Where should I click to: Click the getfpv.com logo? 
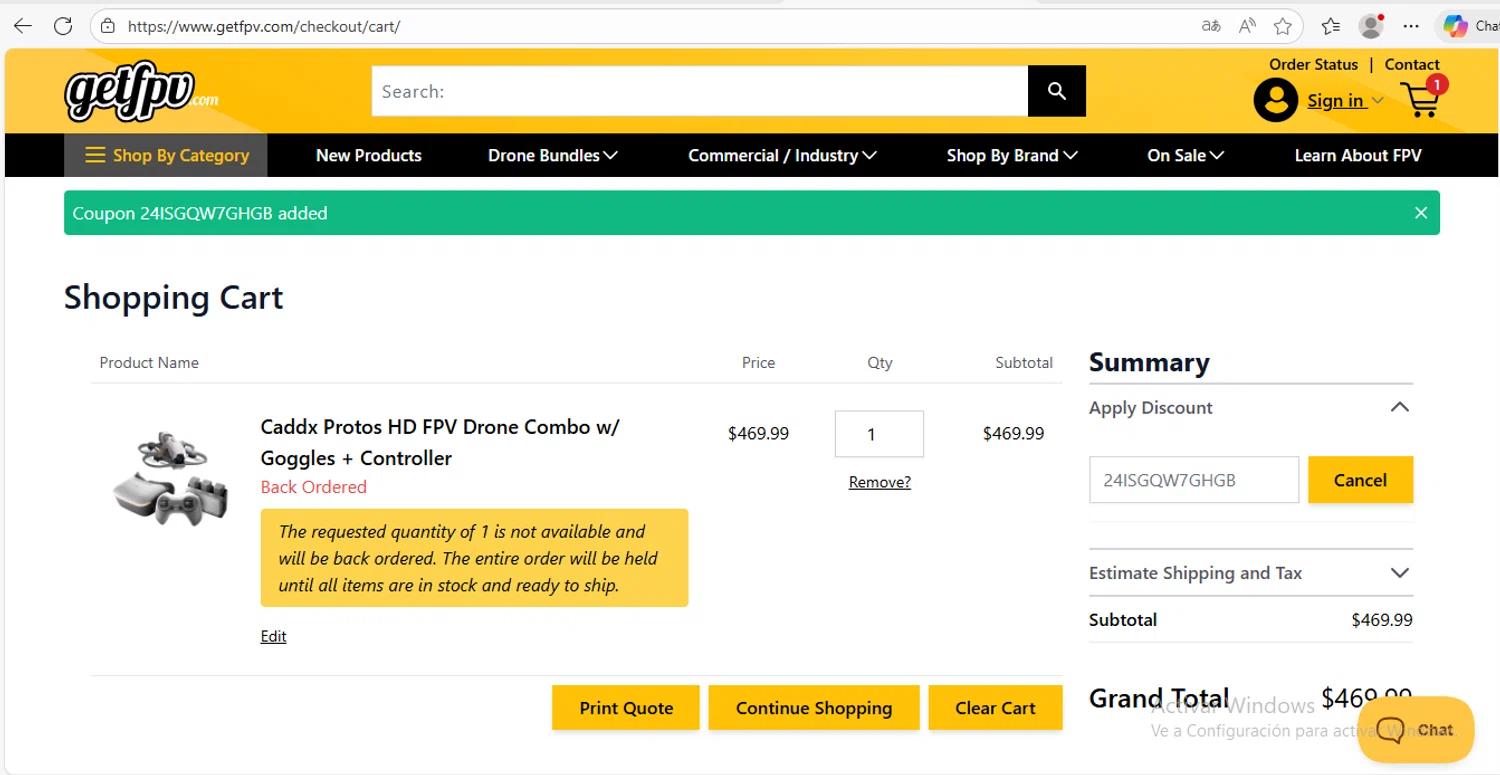pos(142,92)
